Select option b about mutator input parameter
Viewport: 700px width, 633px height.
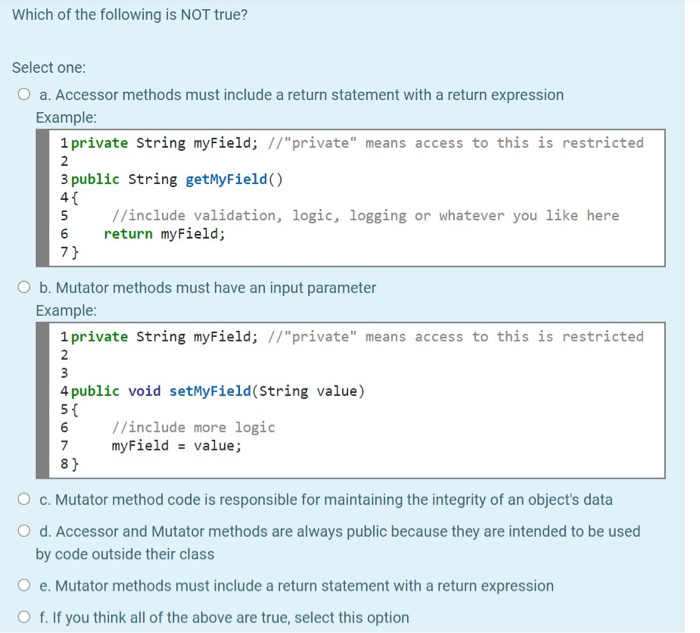click(x=24, y=287)
